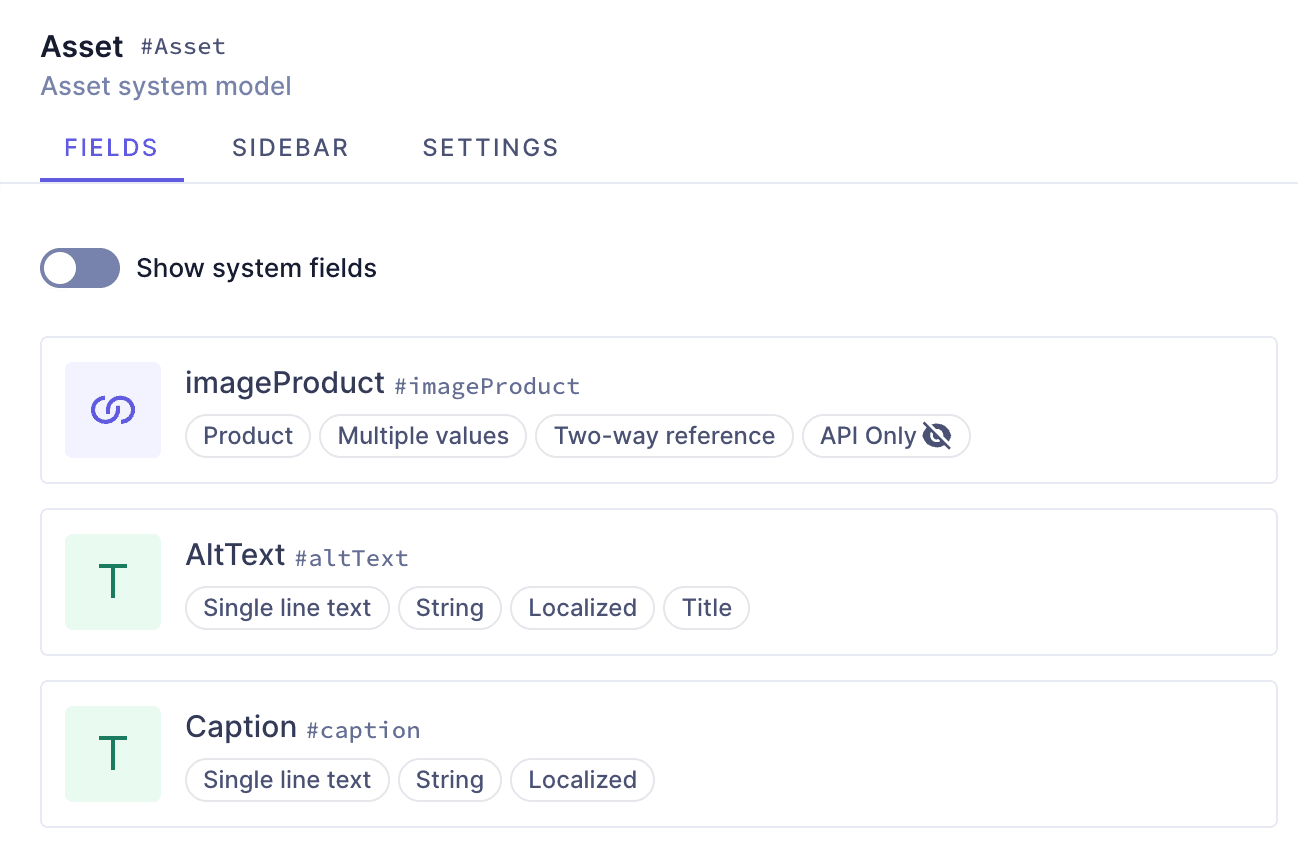Click the Localized tag on Caption

[x=582, y=780]
